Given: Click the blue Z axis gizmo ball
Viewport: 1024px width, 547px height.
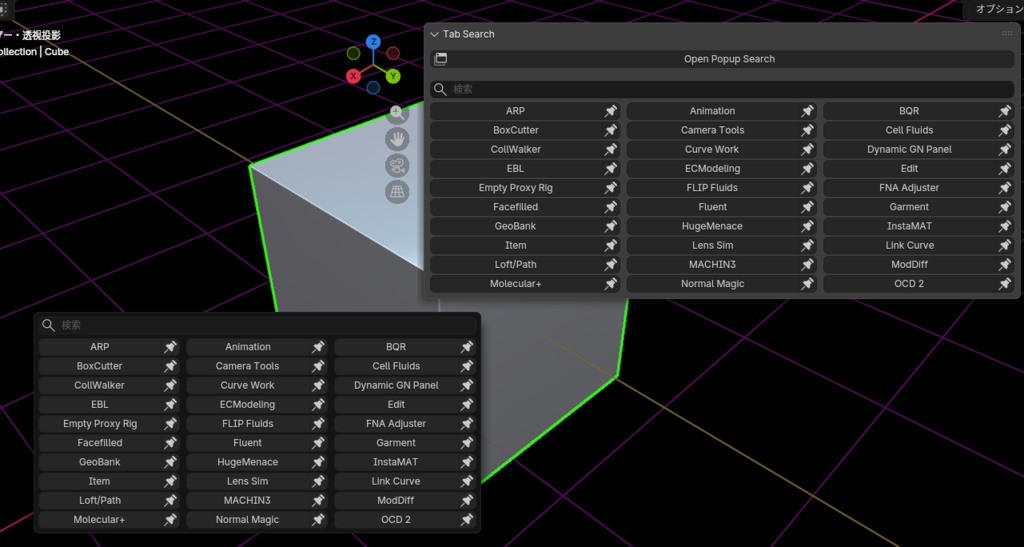Looking at the screenshot, I should pos(373,42).
